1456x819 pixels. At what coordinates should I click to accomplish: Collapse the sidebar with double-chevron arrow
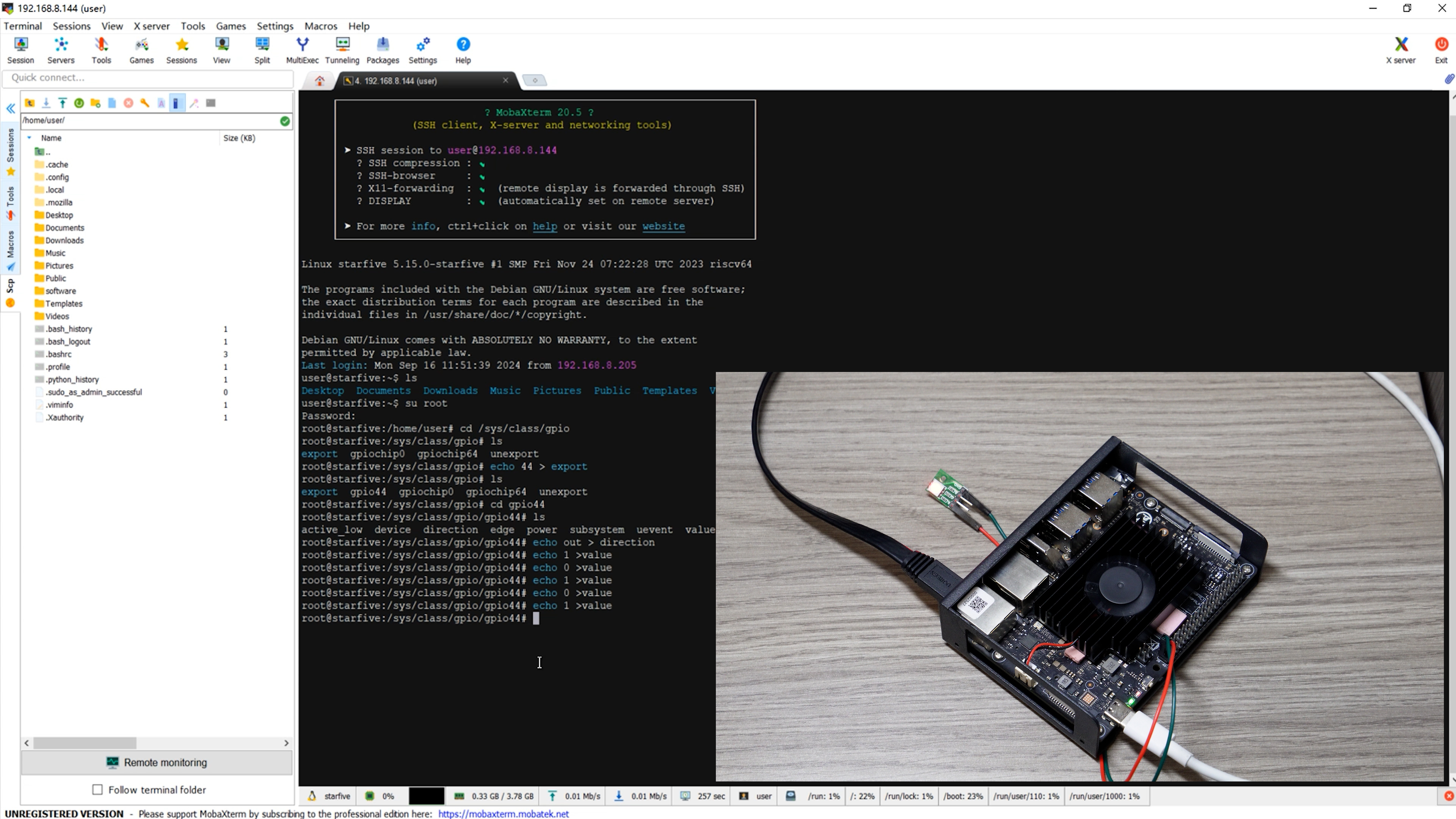pyautogui.click(x=11, y=108)
